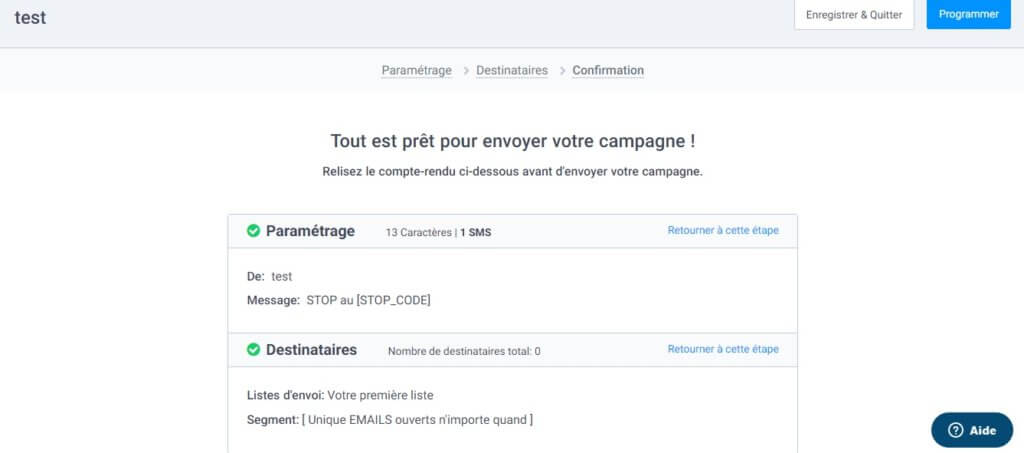This screenshot has height=453, width=1024.
Task: Click "Nombre de destinataires total: 0" text
Action: (464, 351)
